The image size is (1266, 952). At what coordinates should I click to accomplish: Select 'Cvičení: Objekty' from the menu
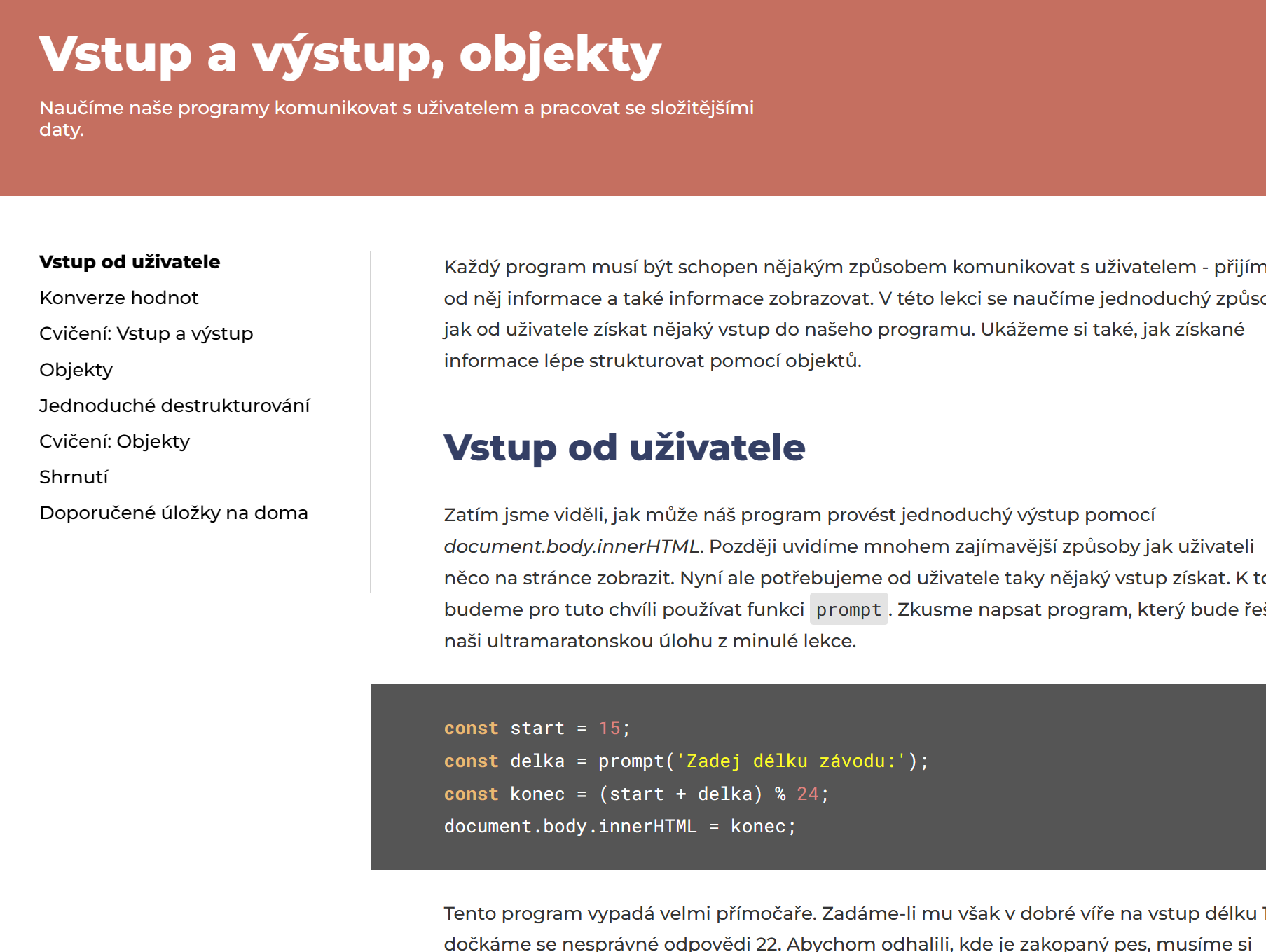[114, 441]
